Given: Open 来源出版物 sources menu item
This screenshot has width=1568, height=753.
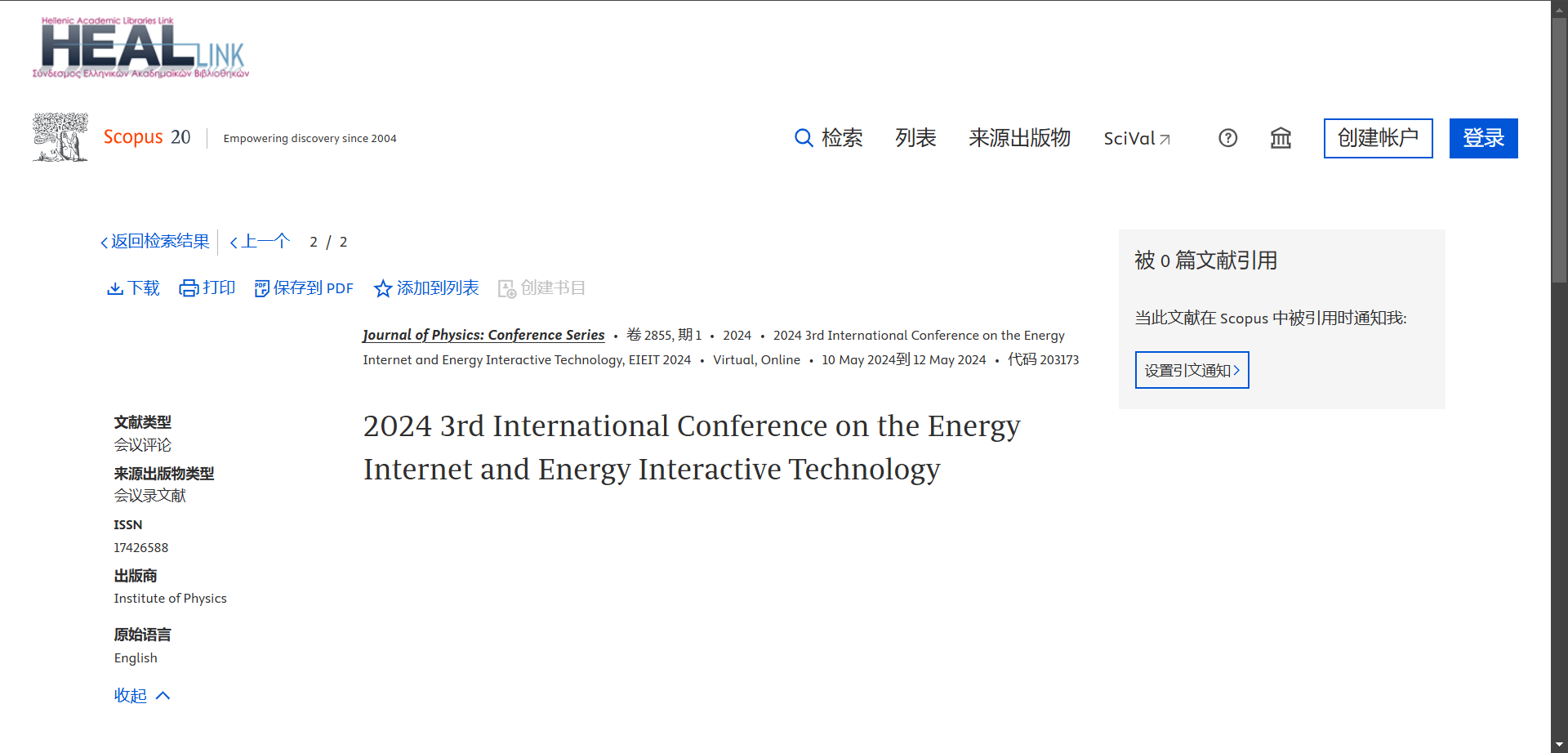Looking at the screenshot, I should (1019, 138).
